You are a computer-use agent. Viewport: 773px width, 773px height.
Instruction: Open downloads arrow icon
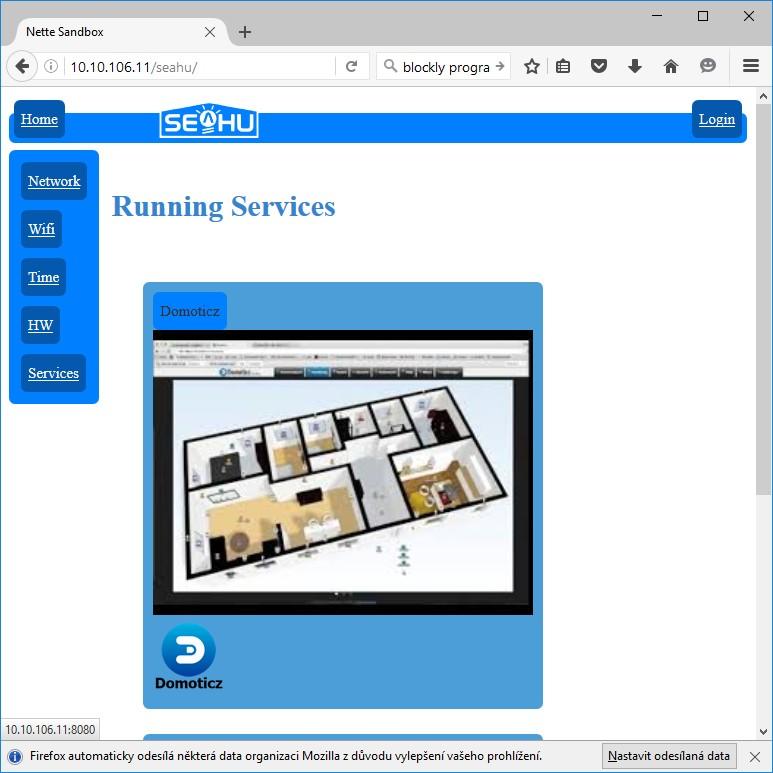(634, 66)
